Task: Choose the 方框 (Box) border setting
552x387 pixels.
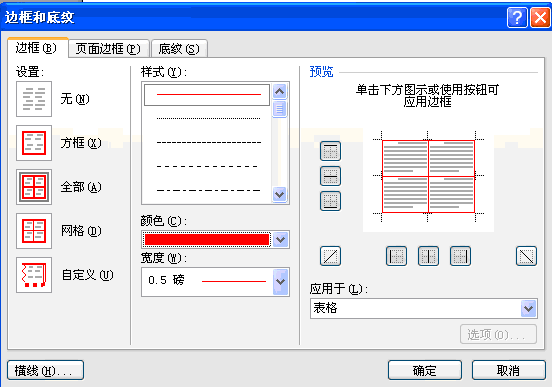Action: coord(34,143)
